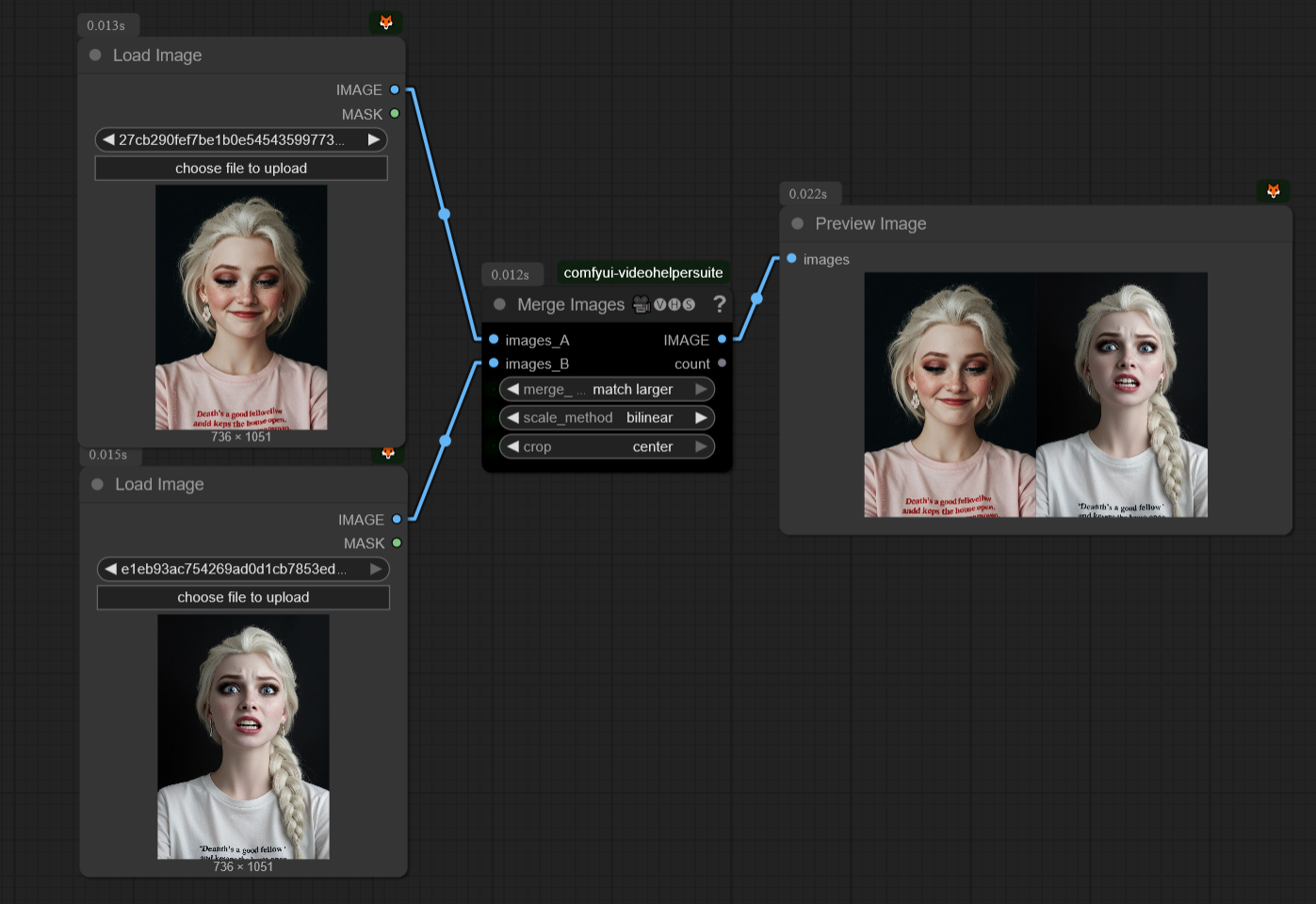
Task: Collapse the Merge Images node
Action: point(500,304)
